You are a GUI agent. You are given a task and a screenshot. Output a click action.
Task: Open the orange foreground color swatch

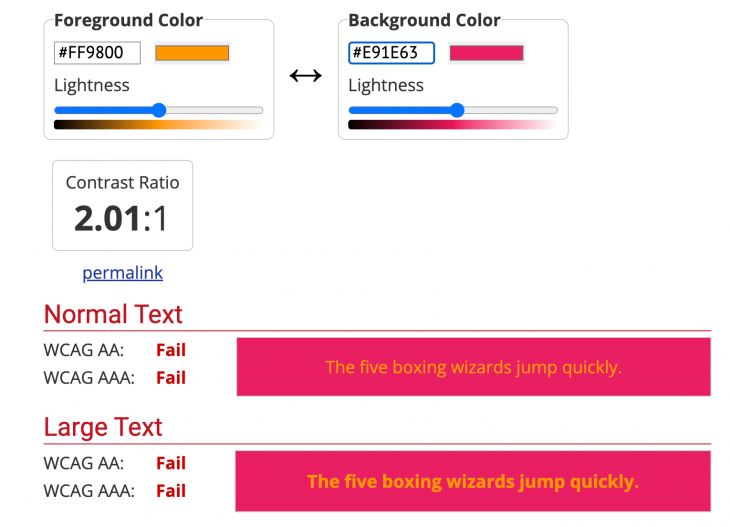pos(192,53)
